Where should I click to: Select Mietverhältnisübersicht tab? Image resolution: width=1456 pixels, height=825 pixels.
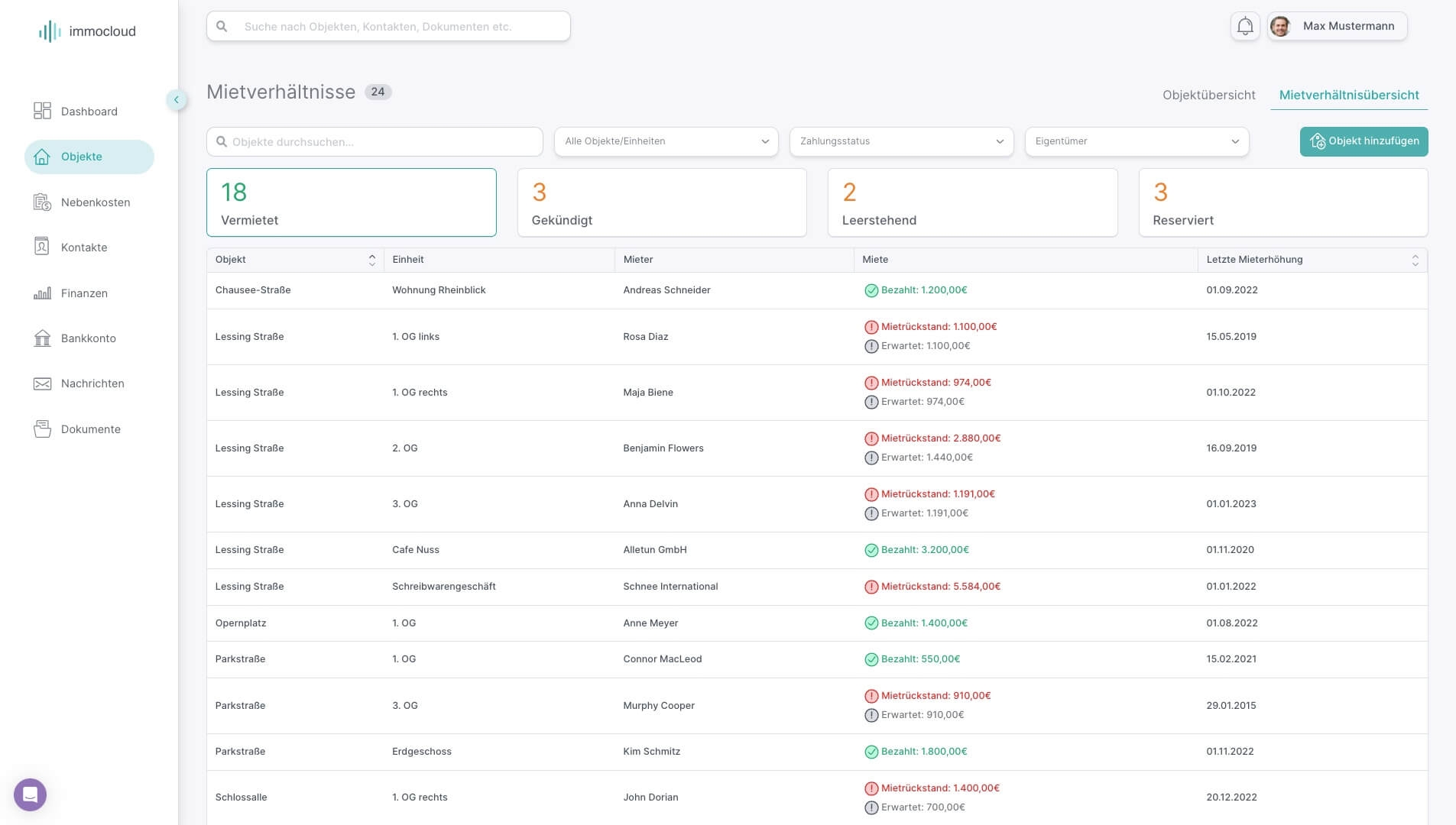1349,95
